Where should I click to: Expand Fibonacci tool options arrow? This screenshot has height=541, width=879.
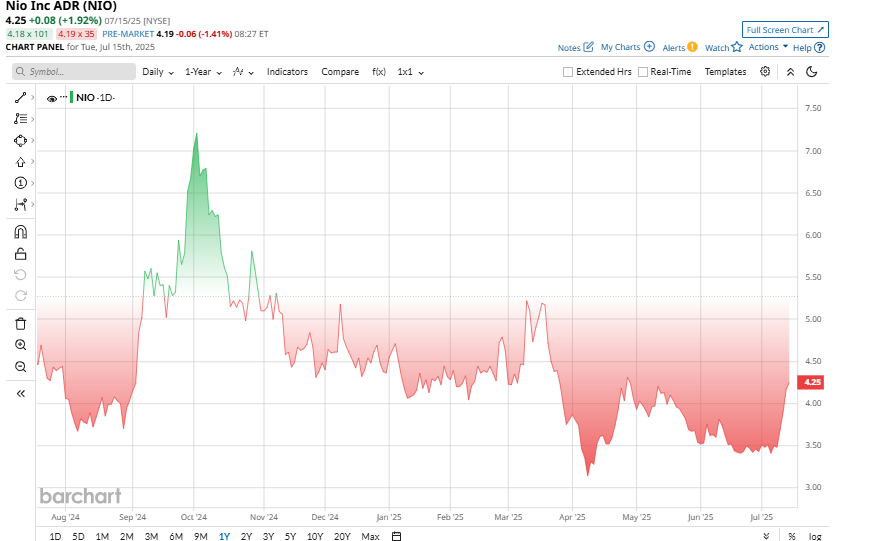pos(33,119)
